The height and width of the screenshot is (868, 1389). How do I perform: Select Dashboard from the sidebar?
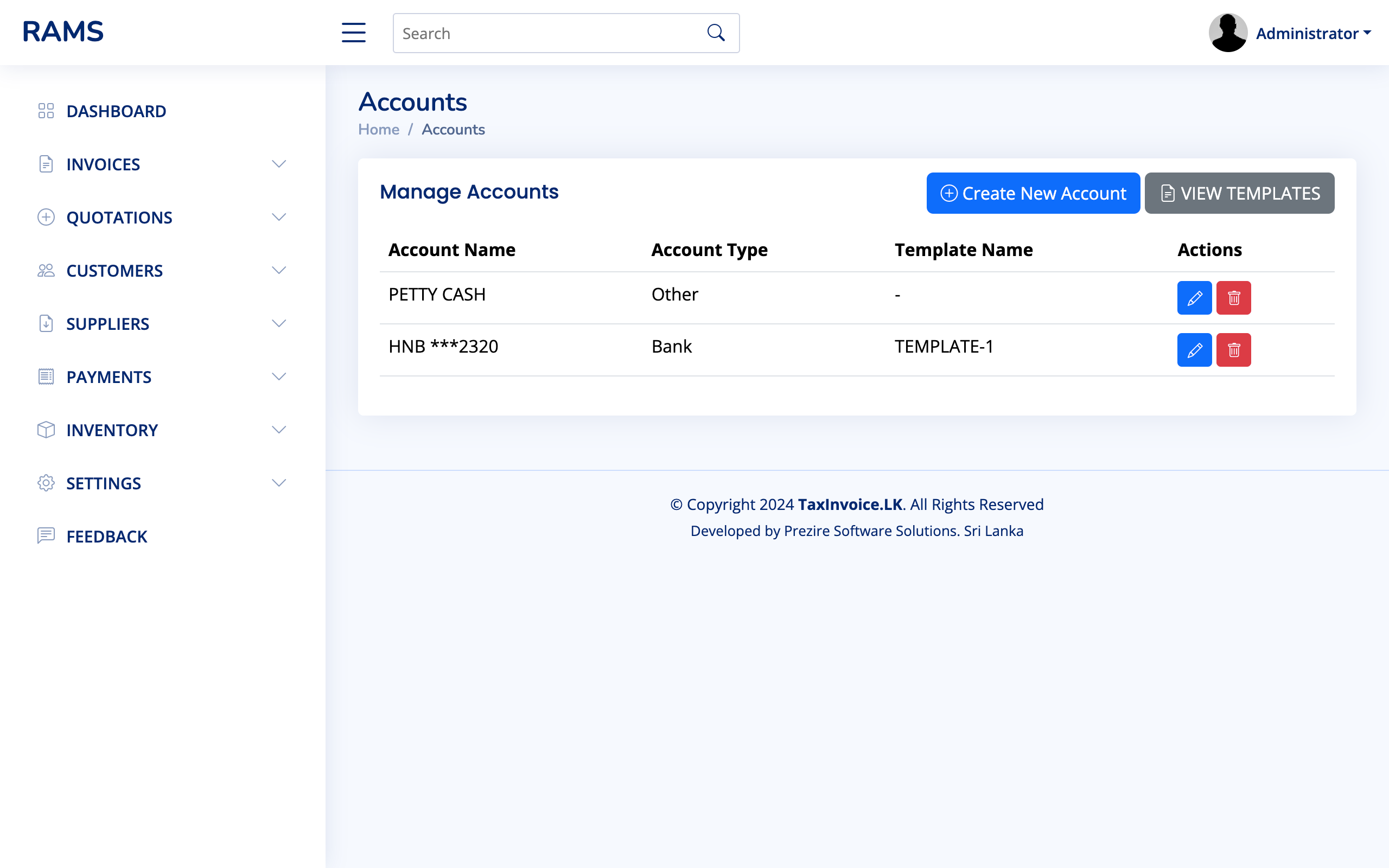(x=117, y=110)
